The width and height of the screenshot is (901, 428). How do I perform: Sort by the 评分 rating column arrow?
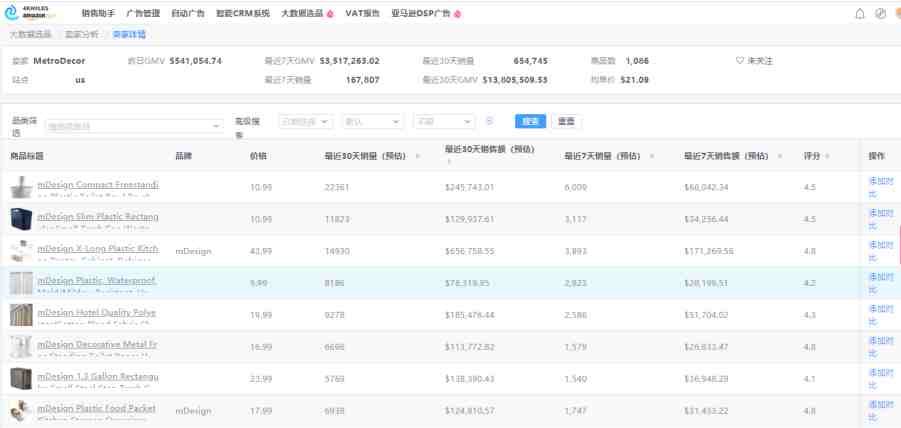click(x=827, y=156)
